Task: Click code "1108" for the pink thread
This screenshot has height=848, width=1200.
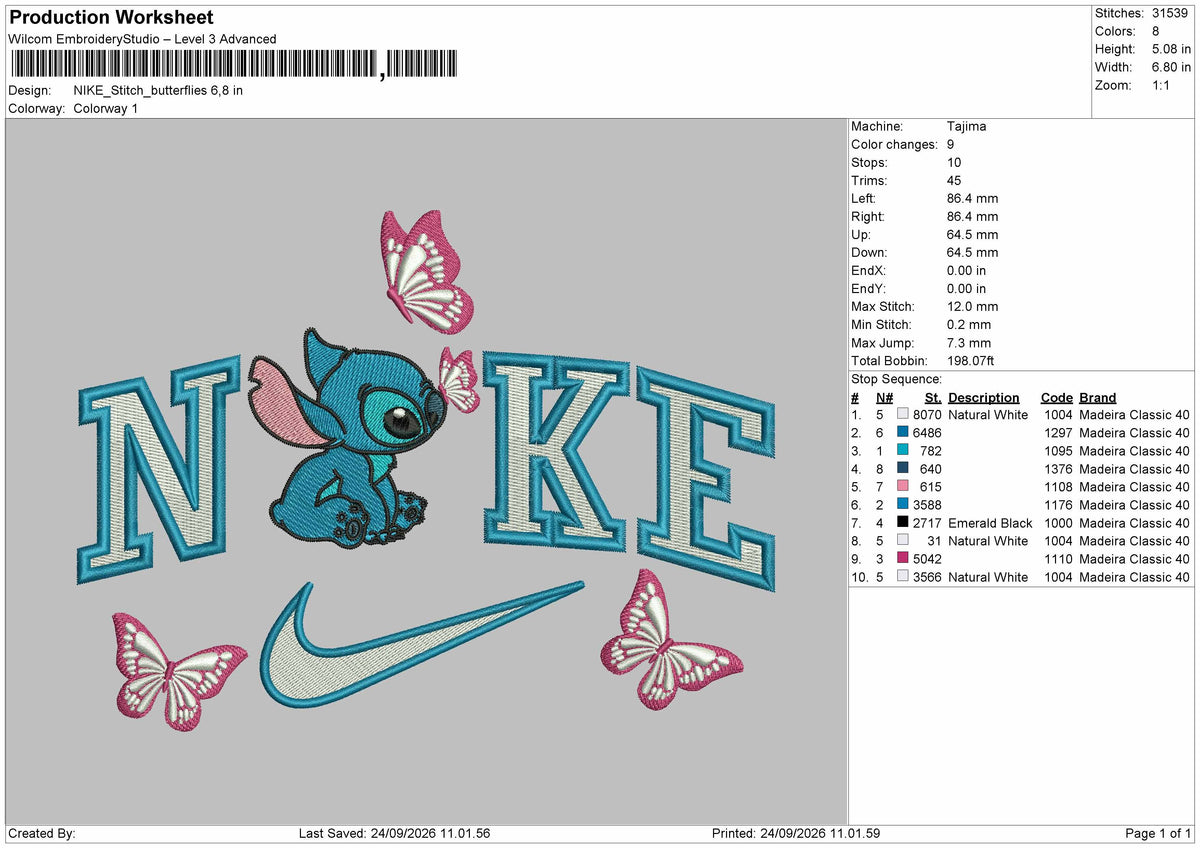Action: 1058,487
